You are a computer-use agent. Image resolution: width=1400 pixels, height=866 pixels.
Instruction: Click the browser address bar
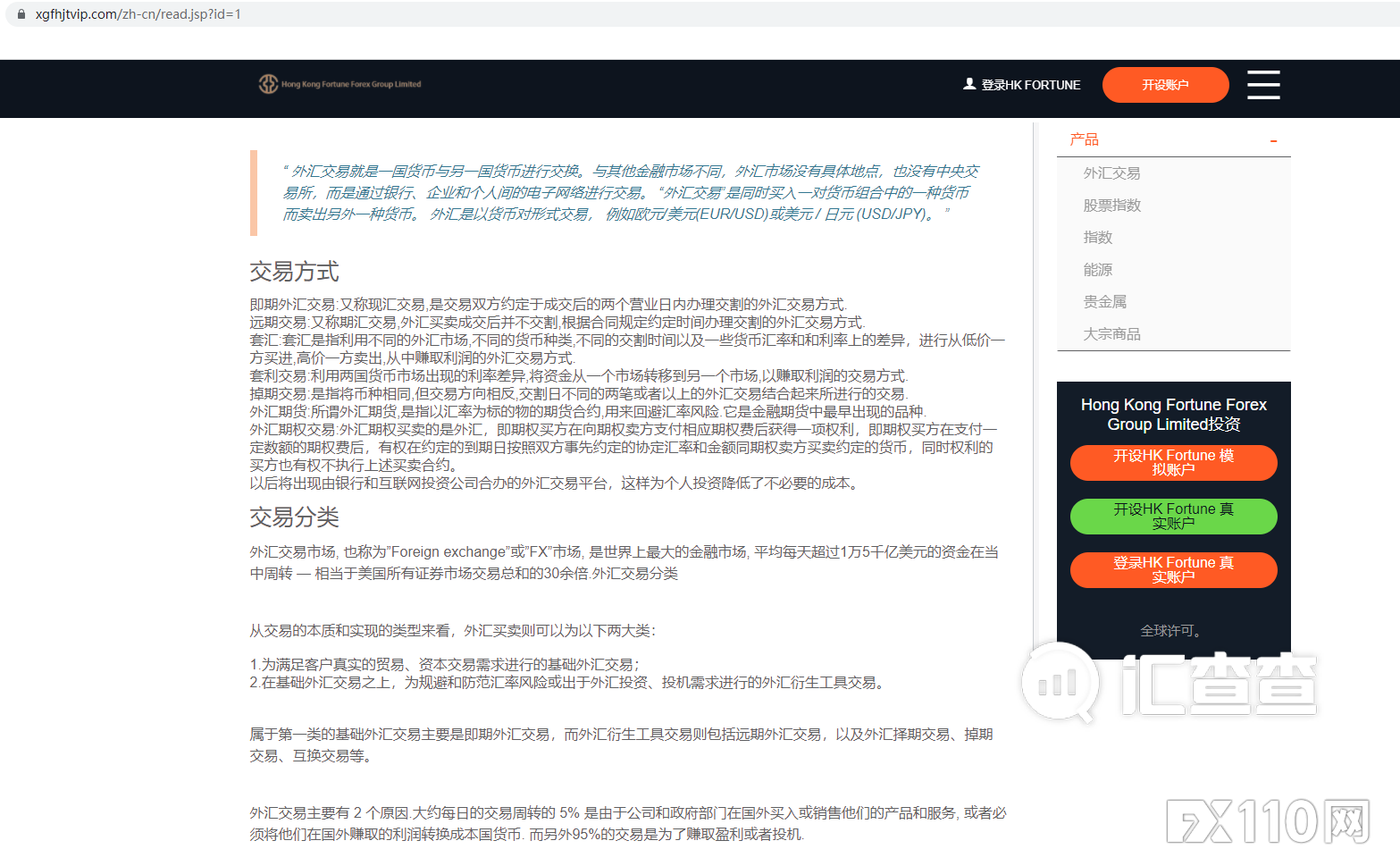pos(357,14)
